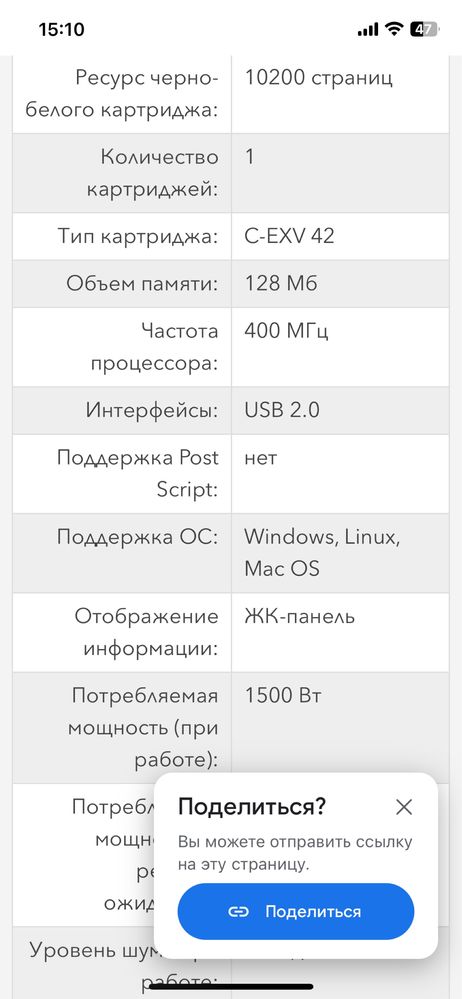
Task: Tap the USB 2.0 interfaces value
Action: coord(282,410)
